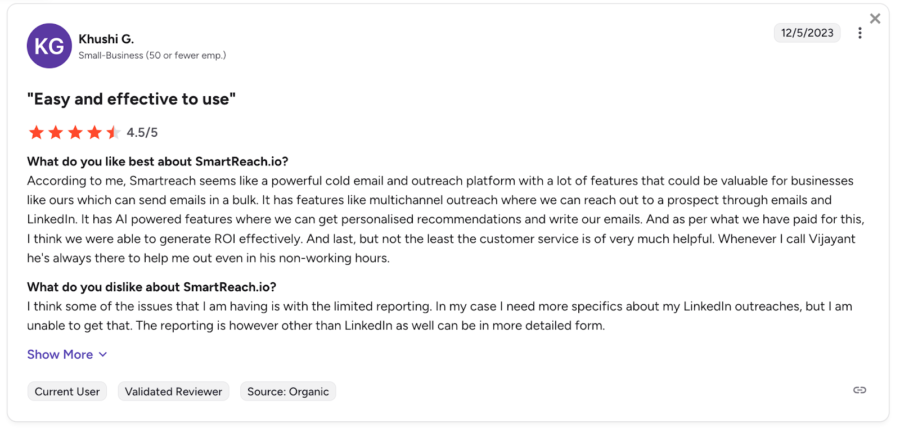Close the review card with the X
The height and width of the screenshot is (428, 900).
tap(875, 19)
